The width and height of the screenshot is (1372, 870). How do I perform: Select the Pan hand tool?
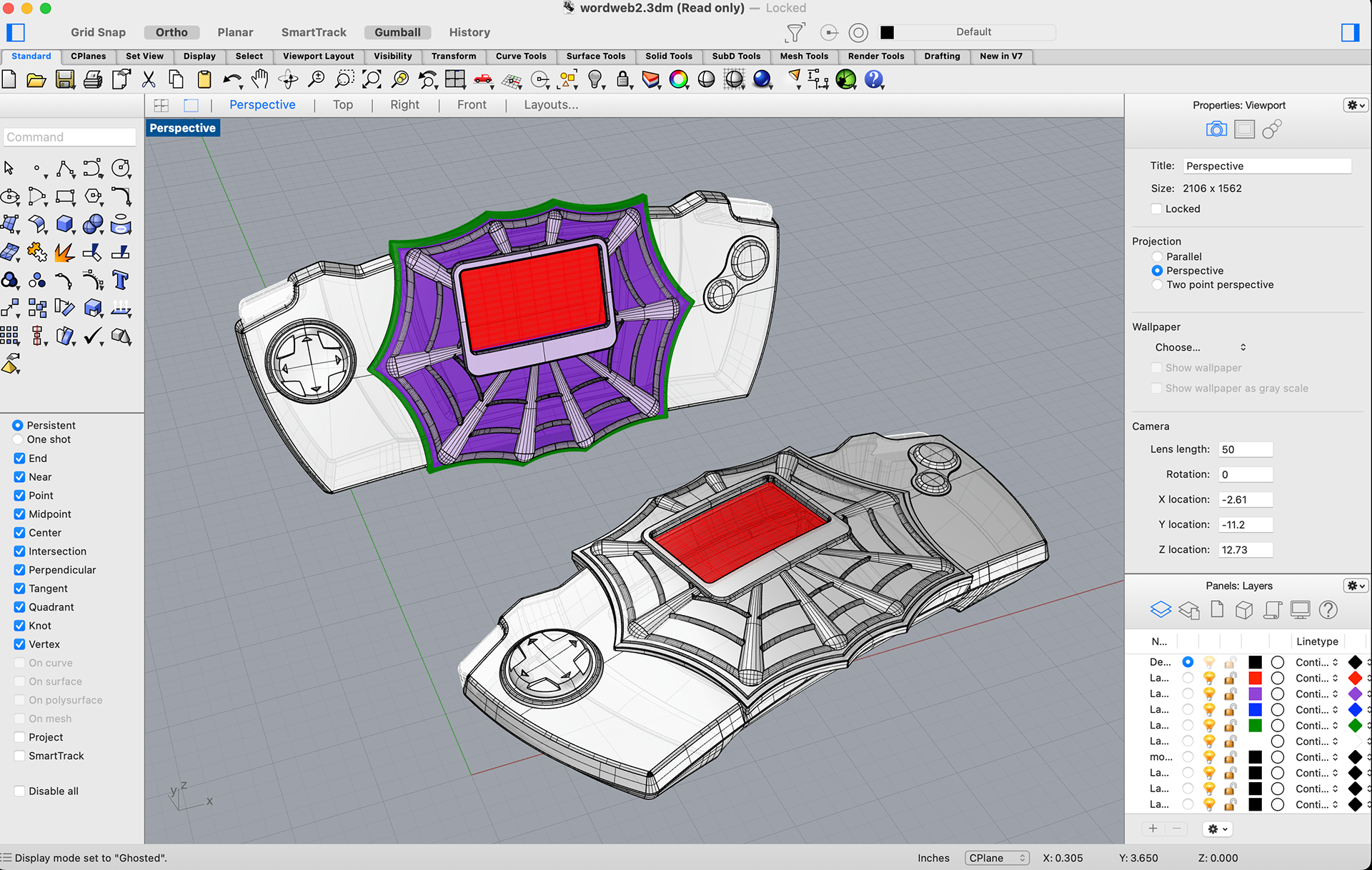point(260,79)
